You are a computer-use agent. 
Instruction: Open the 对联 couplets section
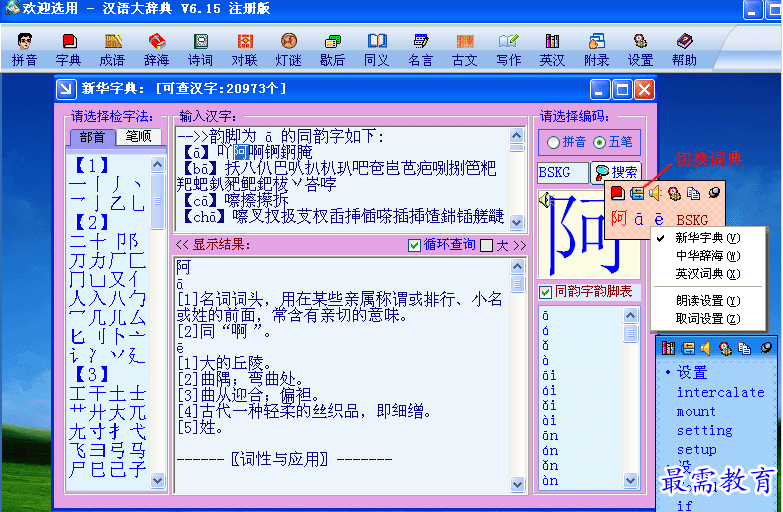tap(244, 50)
